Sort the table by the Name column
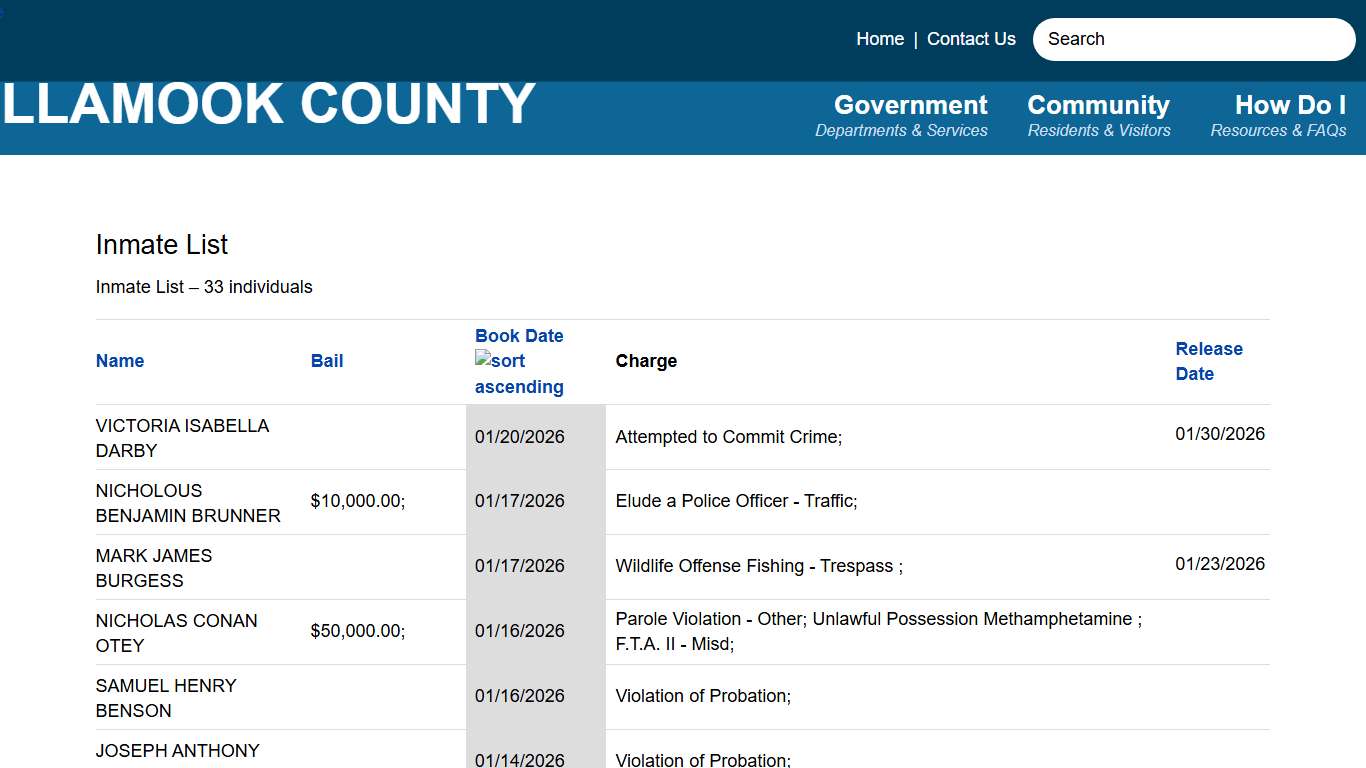Image resolution: width=1366 pixels, height=768 pixels. [119, 361]
